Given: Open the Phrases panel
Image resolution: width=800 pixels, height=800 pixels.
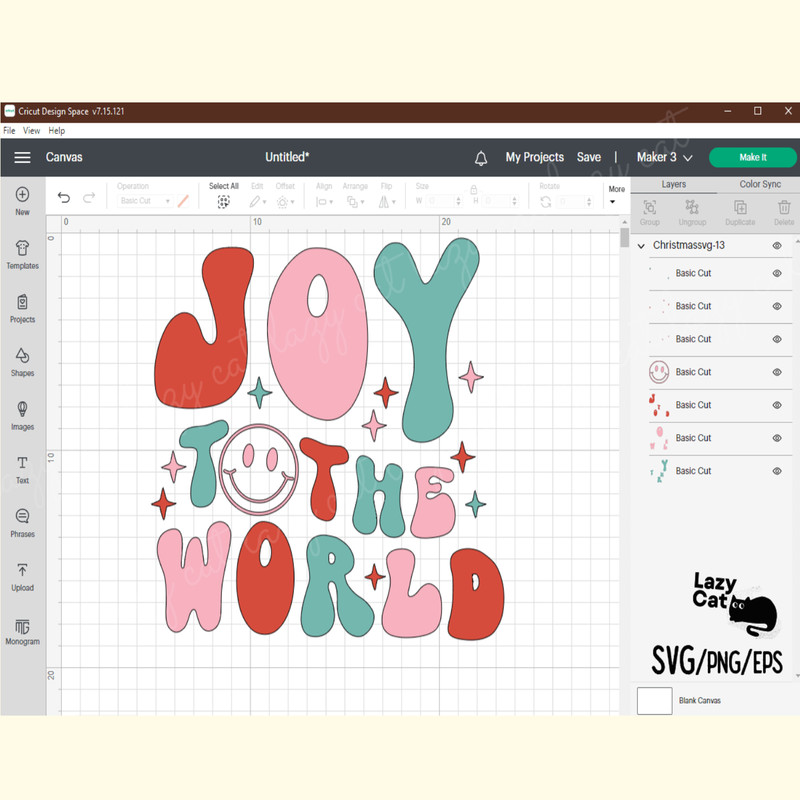Looking at the screenshot, I should coord(22,524).
